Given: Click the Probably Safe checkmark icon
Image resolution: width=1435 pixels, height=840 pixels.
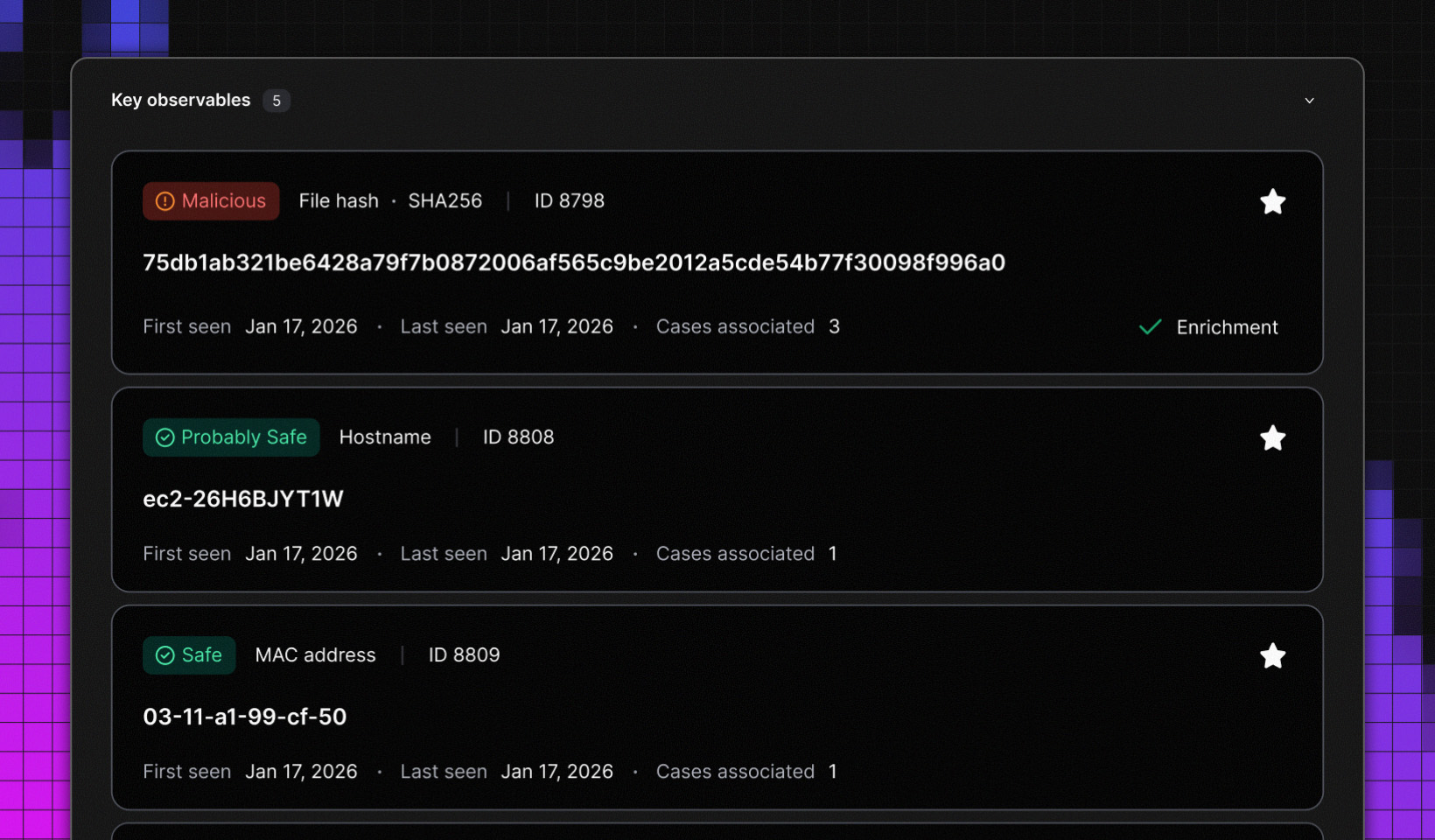Looking at the screenshot, I should tap(164, 437).
